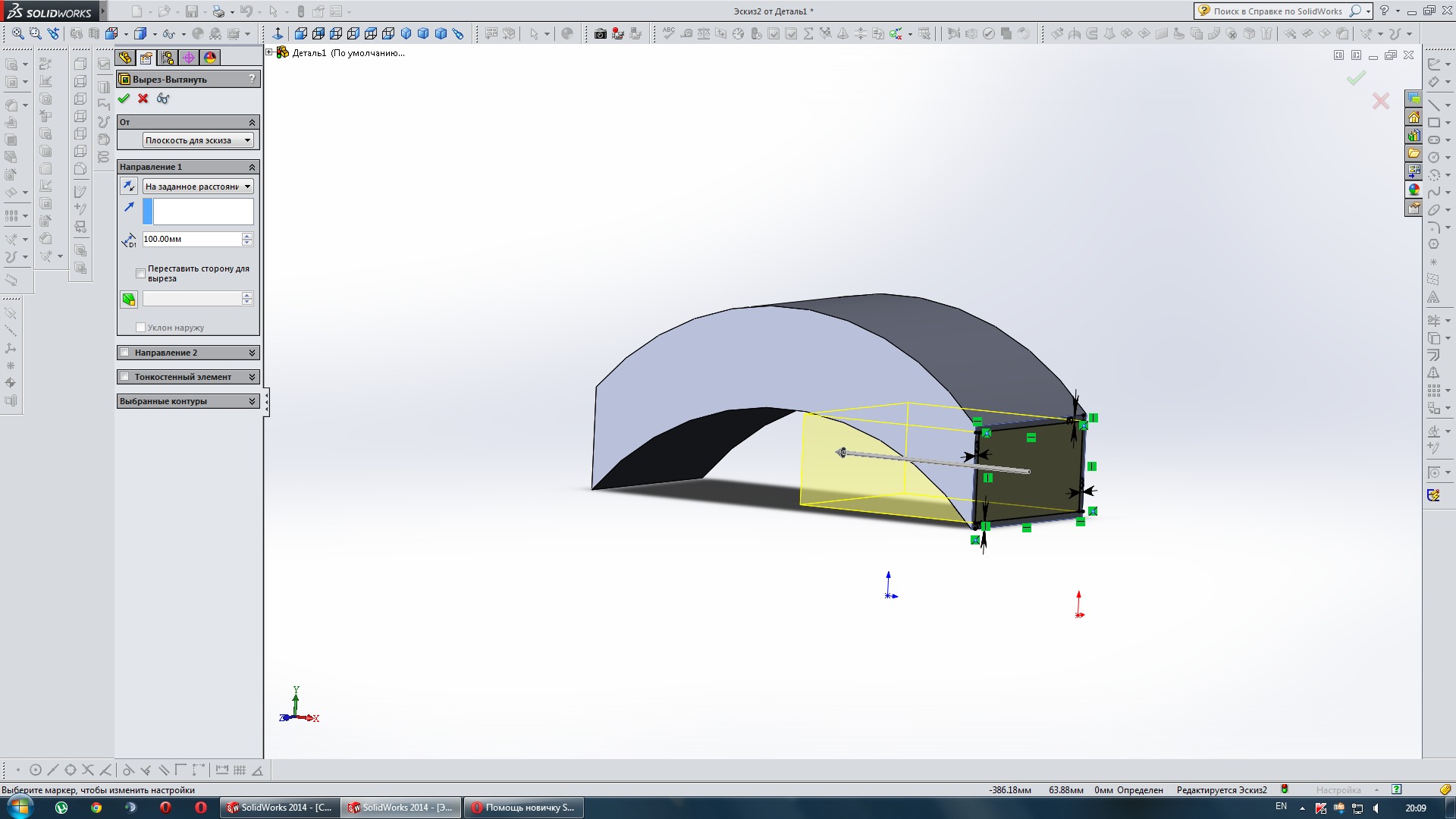Viewport: 1456px width, 819px height.
Task: Open Помощь новичку S... Opera taskbar window
Action: (523, 808)
